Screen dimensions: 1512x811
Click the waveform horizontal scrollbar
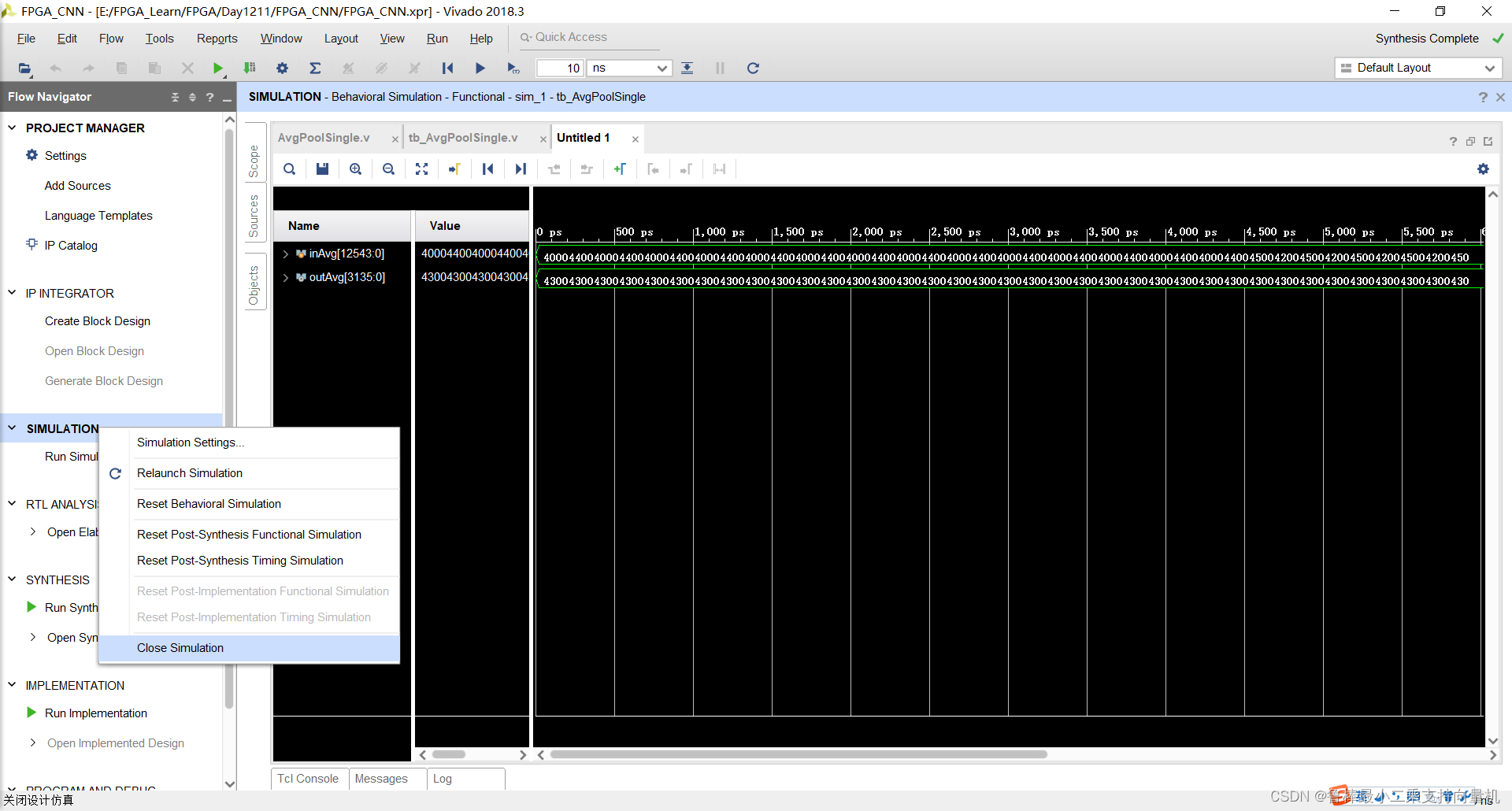tap(799, 754)
